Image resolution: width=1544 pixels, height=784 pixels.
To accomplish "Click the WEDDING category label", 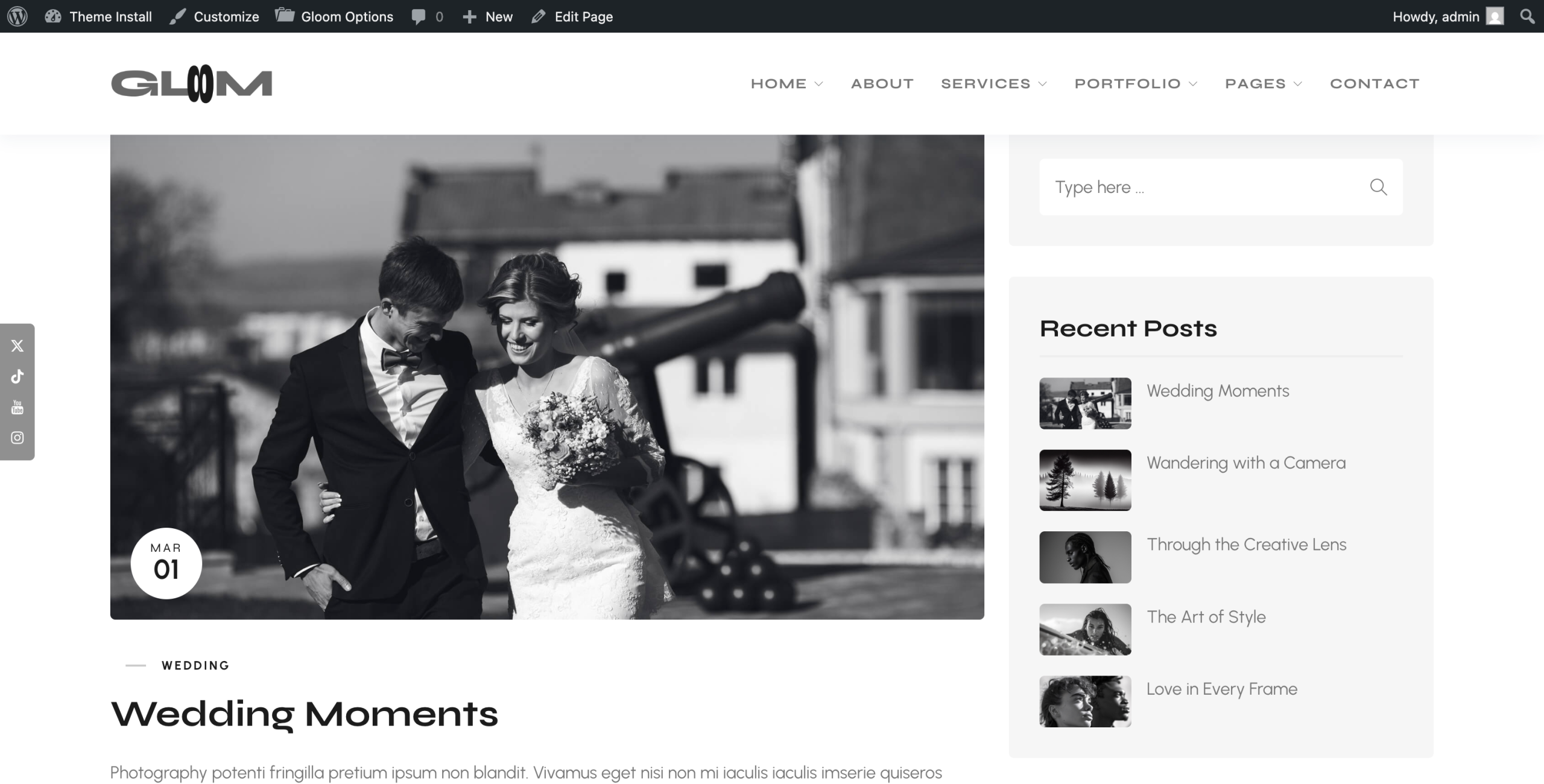I will click(x=195, y=666).
